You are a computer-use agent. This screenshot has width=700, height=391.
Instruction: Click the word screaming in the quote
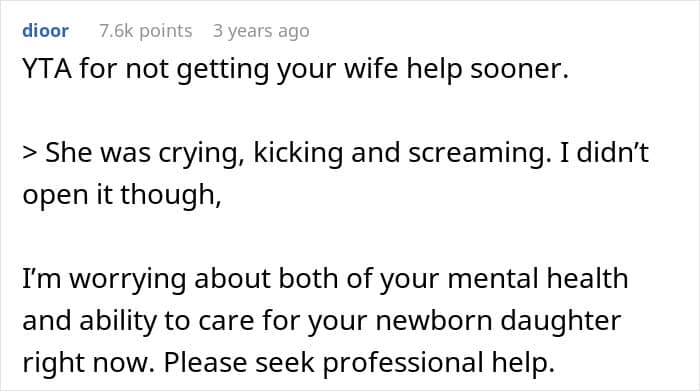coord(477,153)
